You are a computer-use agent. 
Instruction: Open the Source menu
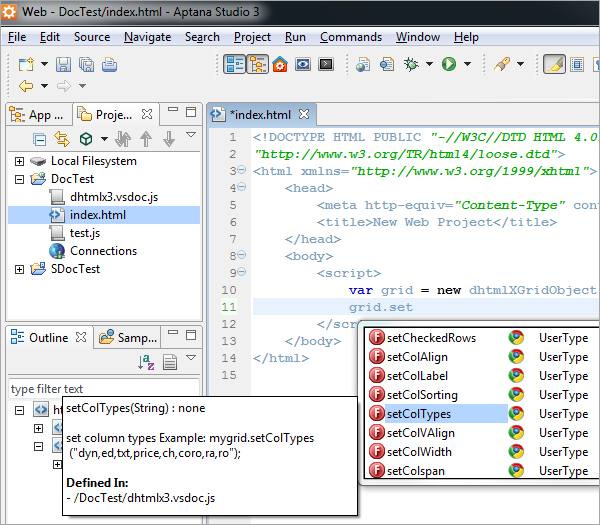[92, 37]
